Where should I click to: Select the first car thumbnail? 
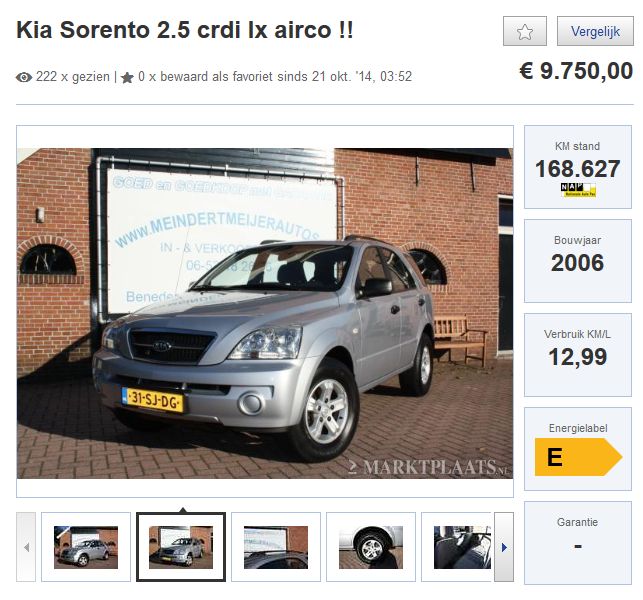click(86, 547)
